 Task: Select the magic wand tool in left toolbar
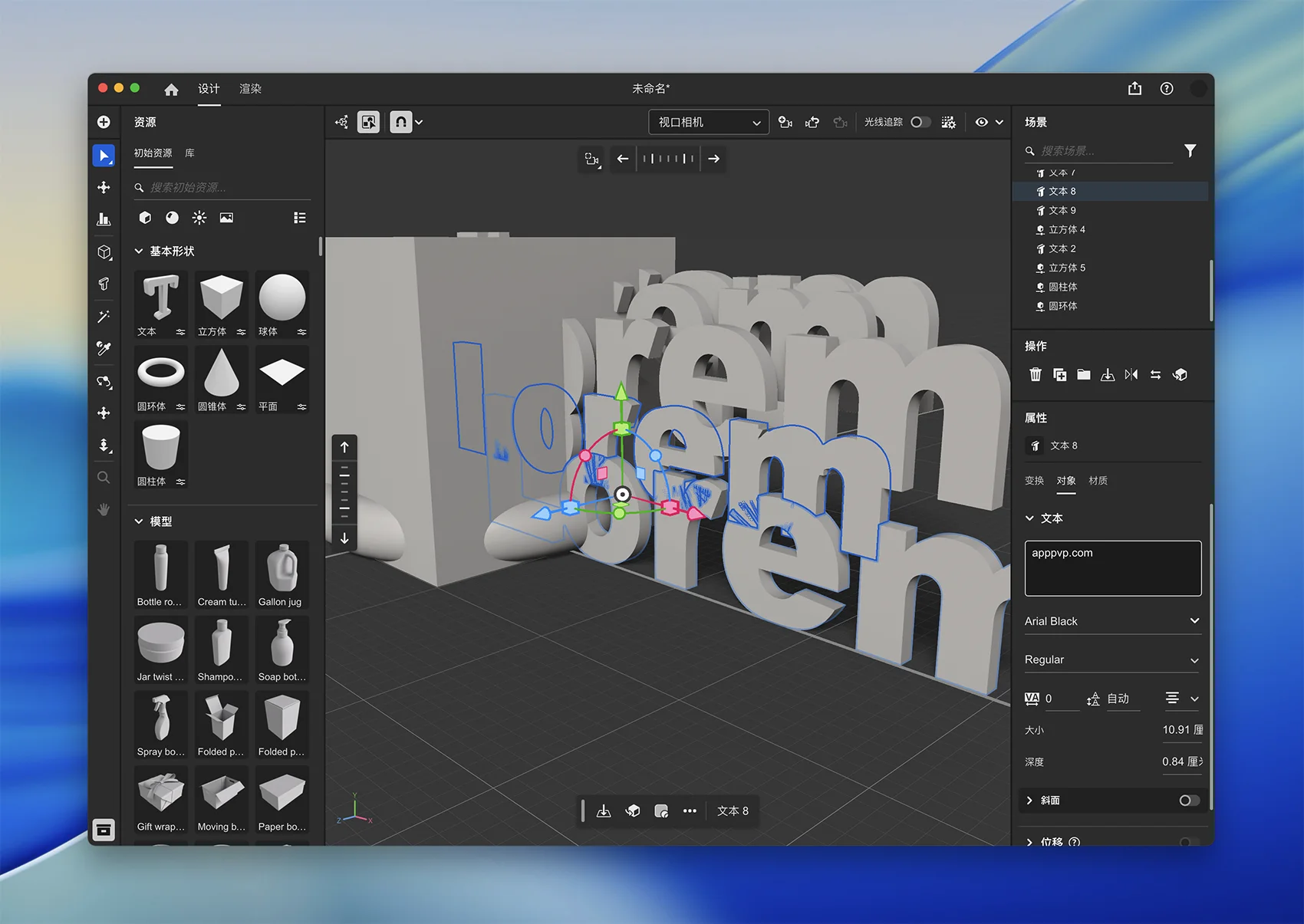104,317
